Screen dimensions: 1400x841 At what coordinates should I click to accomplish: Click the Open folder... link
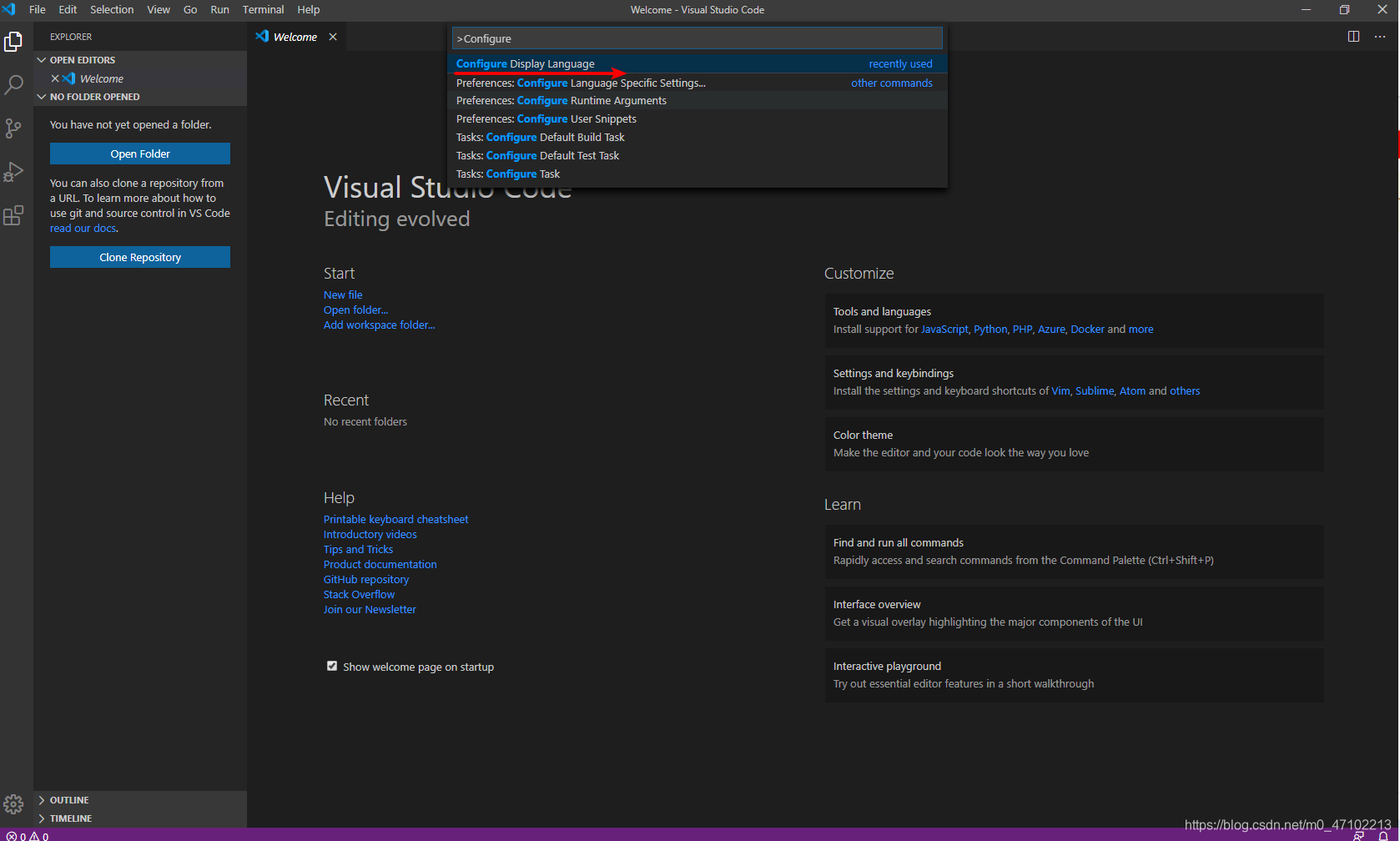click(x=355, y=310)
